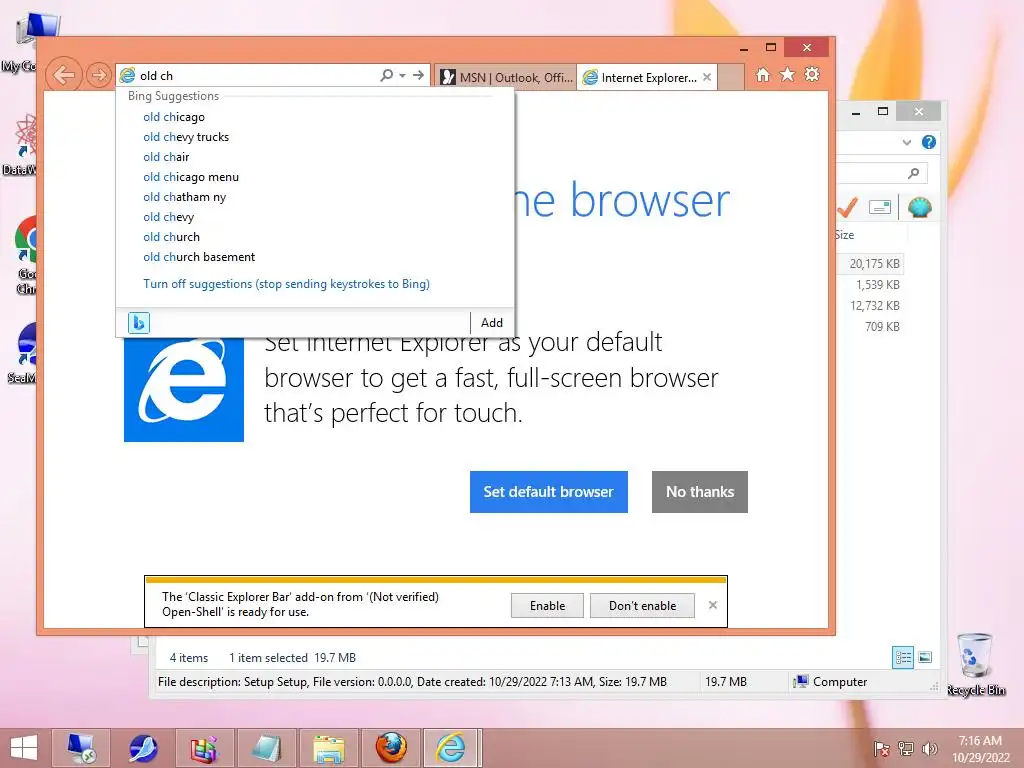Click into the address bar text 'old ch'
This screenshot has width=1024, height=768.
point(157,76)
